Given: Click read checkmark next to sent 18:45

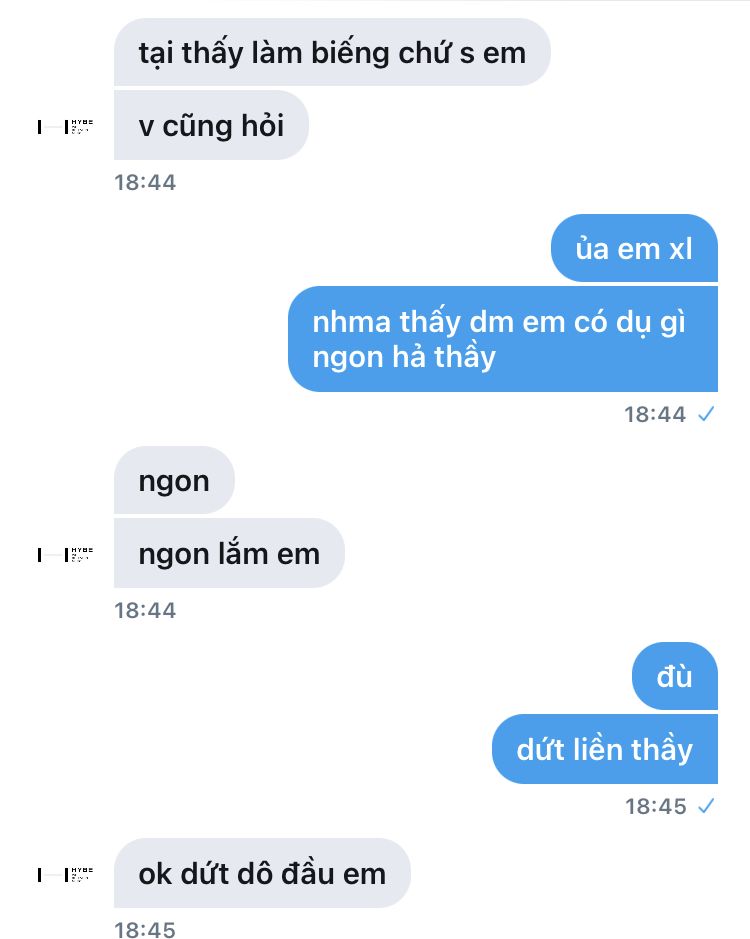Looking at the screenshot, I should click(706, 806).
